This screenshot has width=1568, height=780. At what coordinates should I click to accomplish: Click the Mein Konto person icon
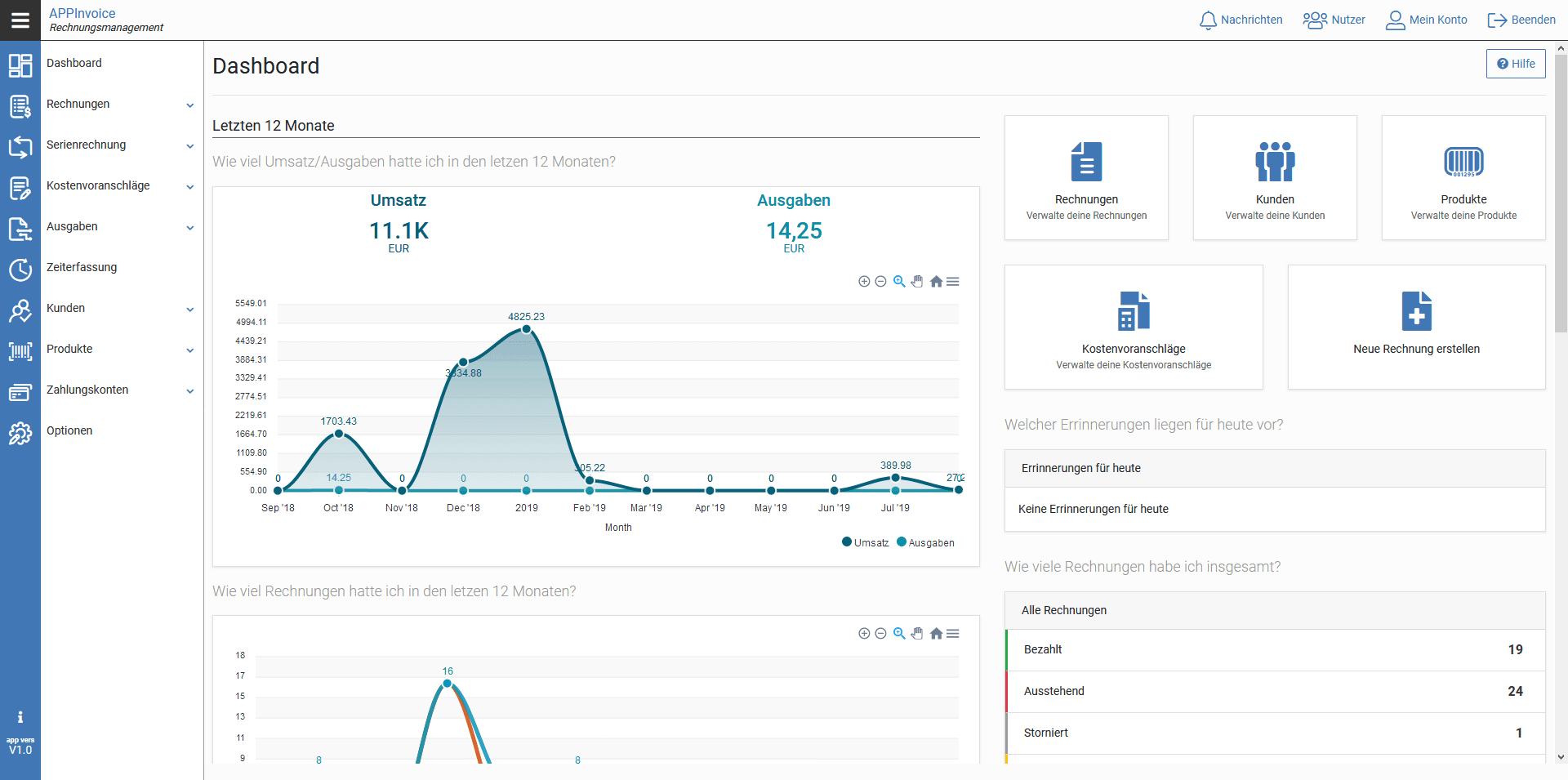point(1395,20)
